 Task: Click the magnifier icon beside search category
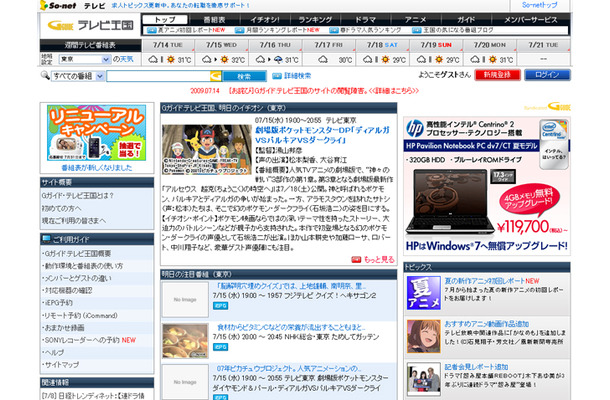click(x=45, y=75)
